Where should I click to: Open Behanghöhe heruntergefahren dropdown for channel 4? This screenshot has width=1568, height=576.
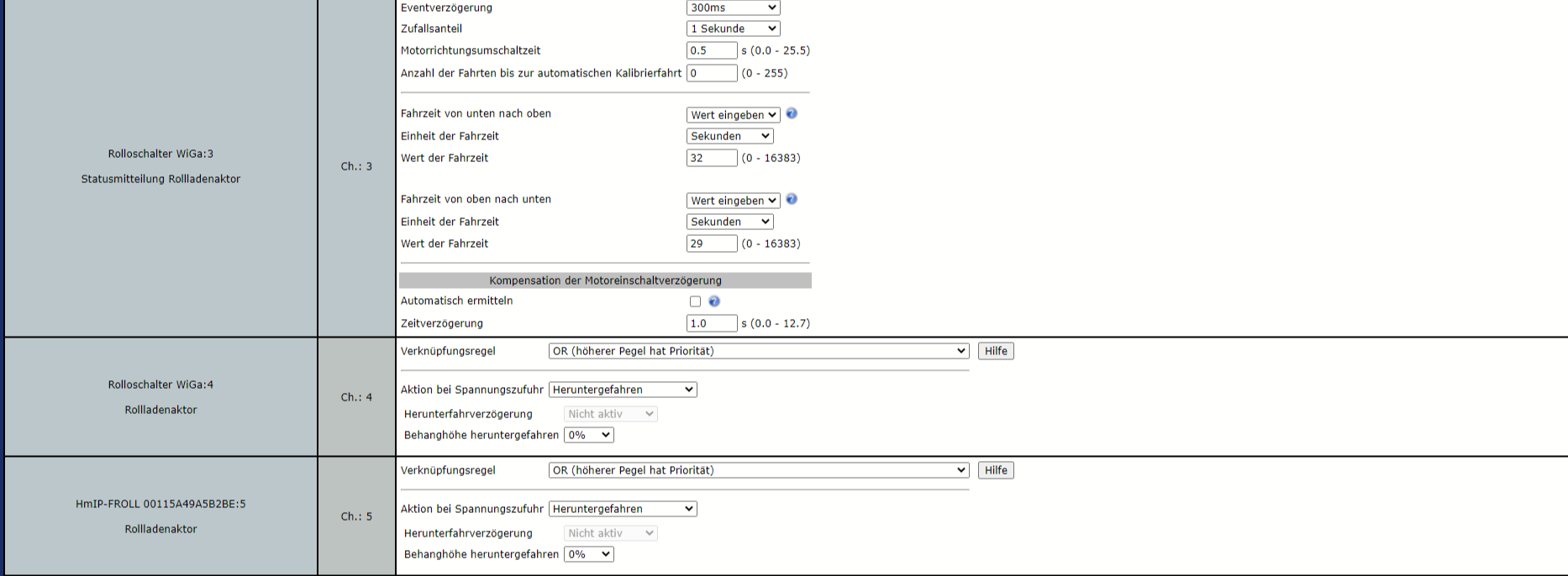click(x=589, y=435)
